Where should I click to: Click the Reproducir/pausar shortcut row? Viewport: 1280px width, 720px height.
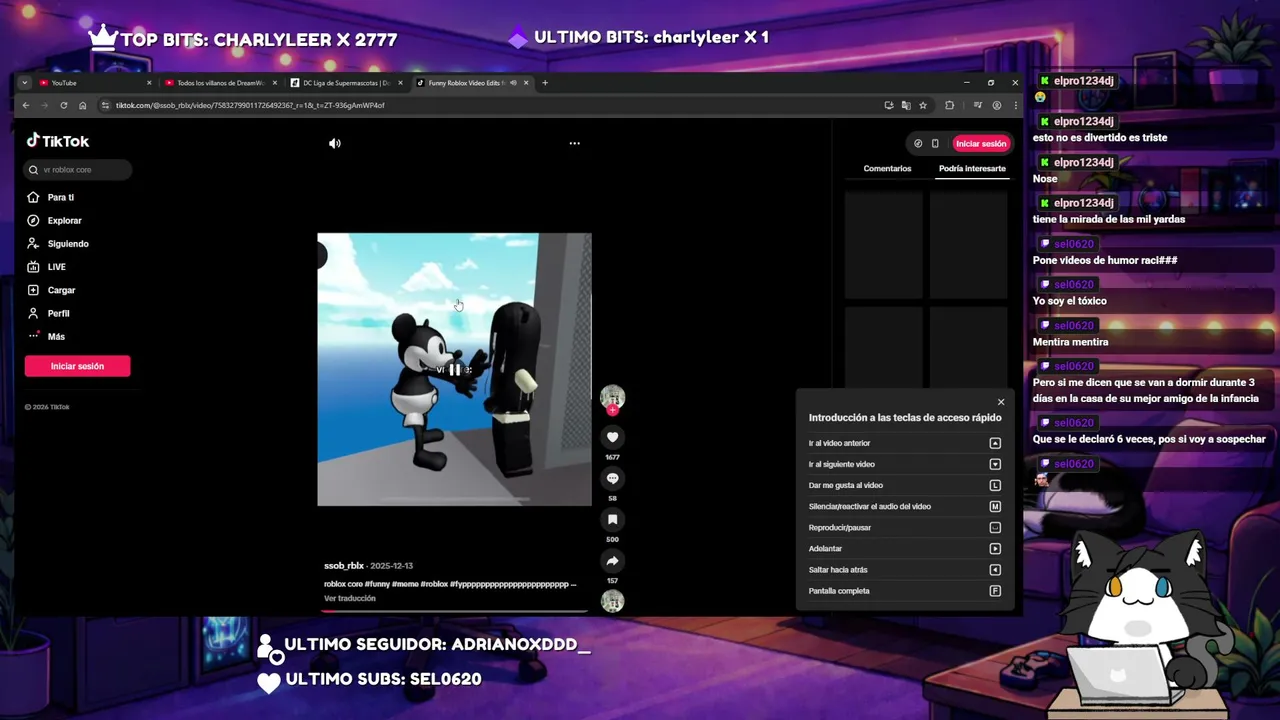(904, 527)
